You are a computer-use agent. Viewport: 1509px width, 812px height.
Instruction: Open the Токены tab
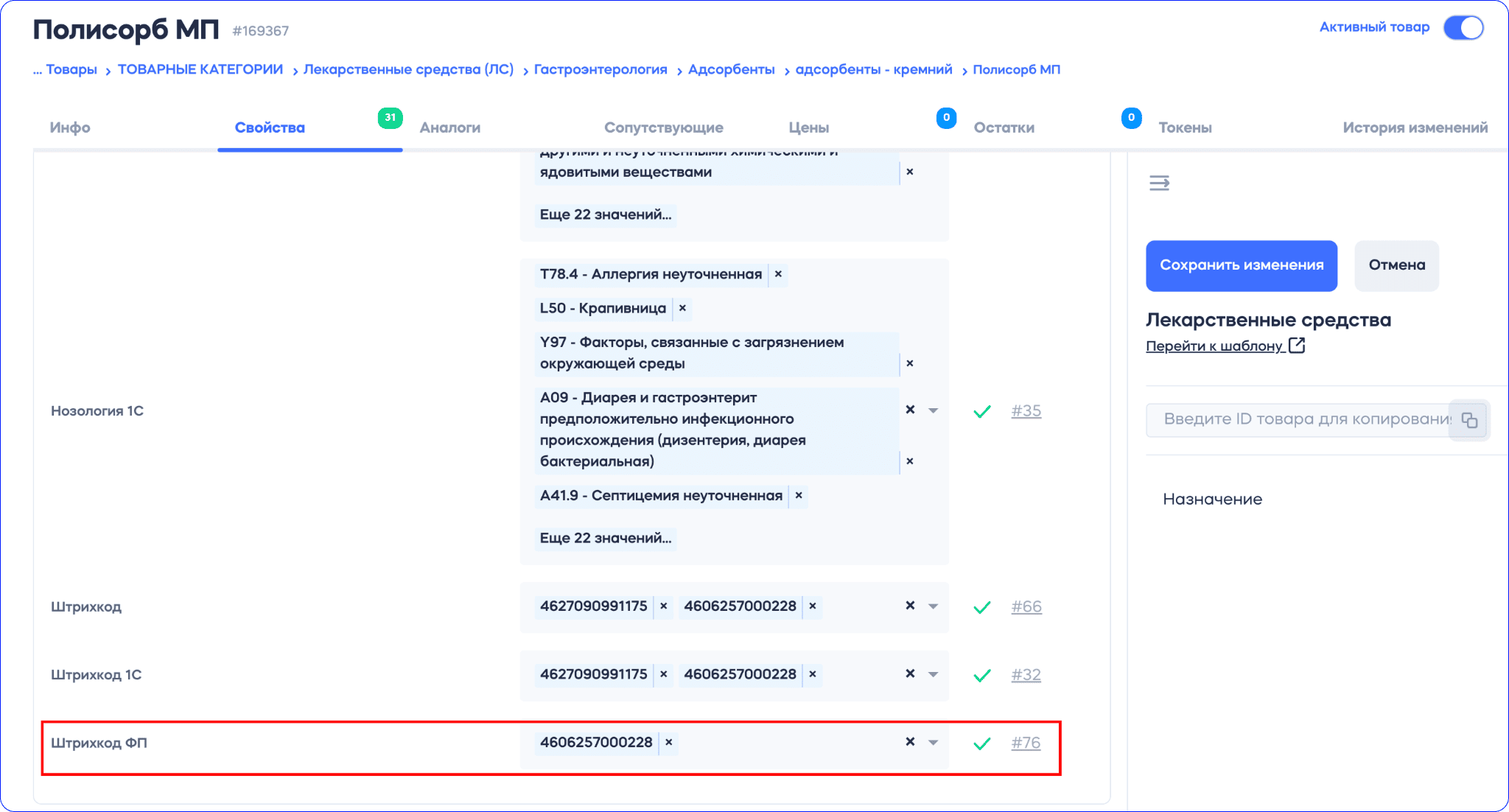point(1186,127)
